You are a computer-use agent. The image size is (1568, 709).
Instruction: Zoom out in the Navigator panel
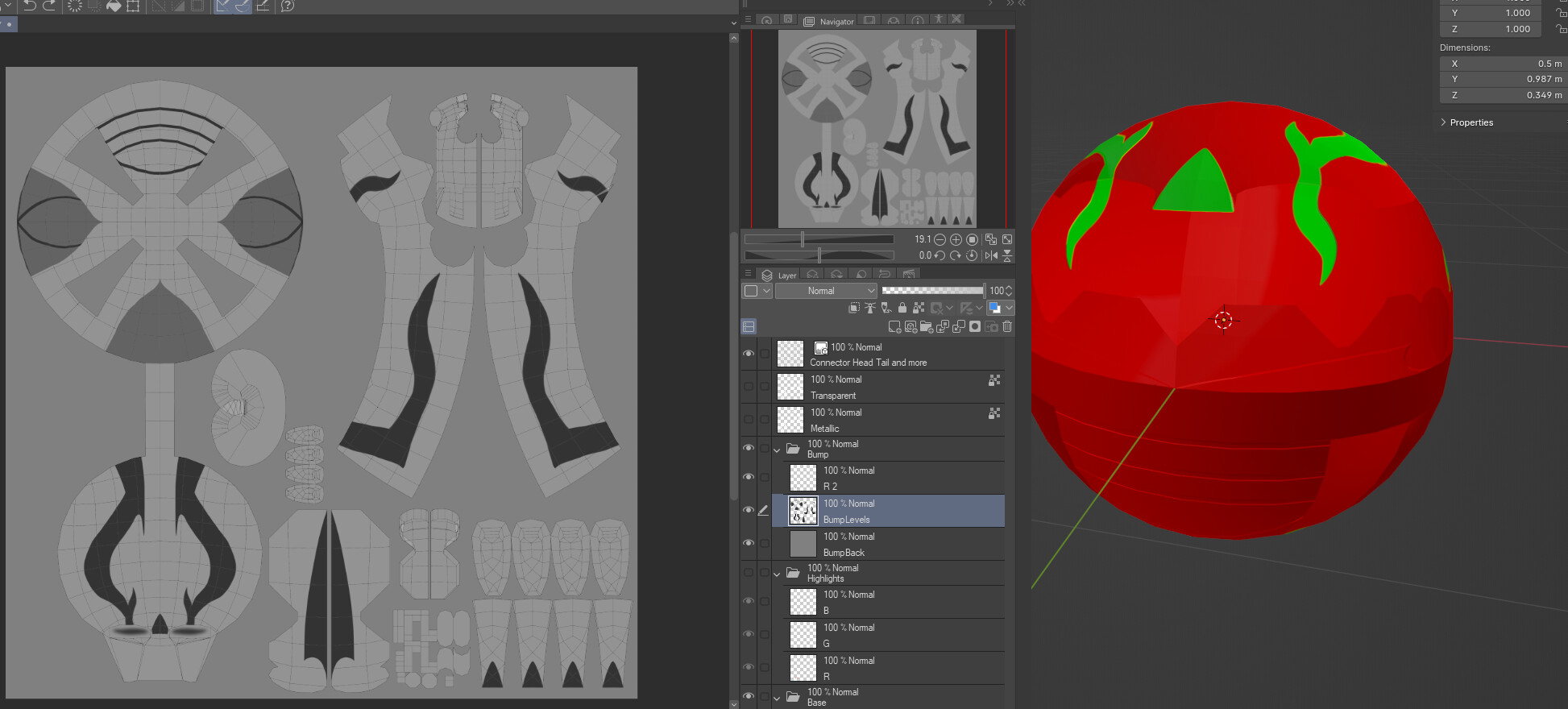pyautogui.click(x=940, y=239)
